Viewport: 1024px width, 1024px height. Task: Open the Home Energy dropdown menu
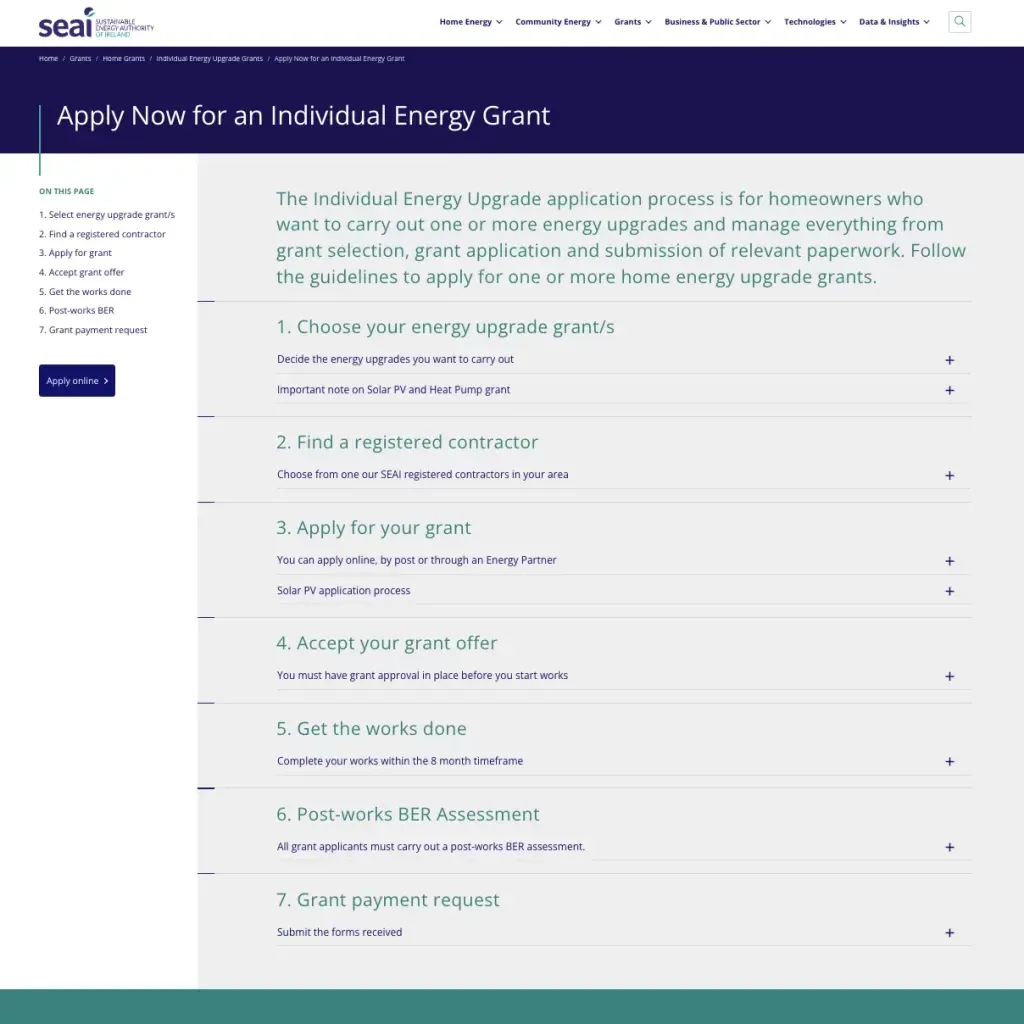click(471, 22)
